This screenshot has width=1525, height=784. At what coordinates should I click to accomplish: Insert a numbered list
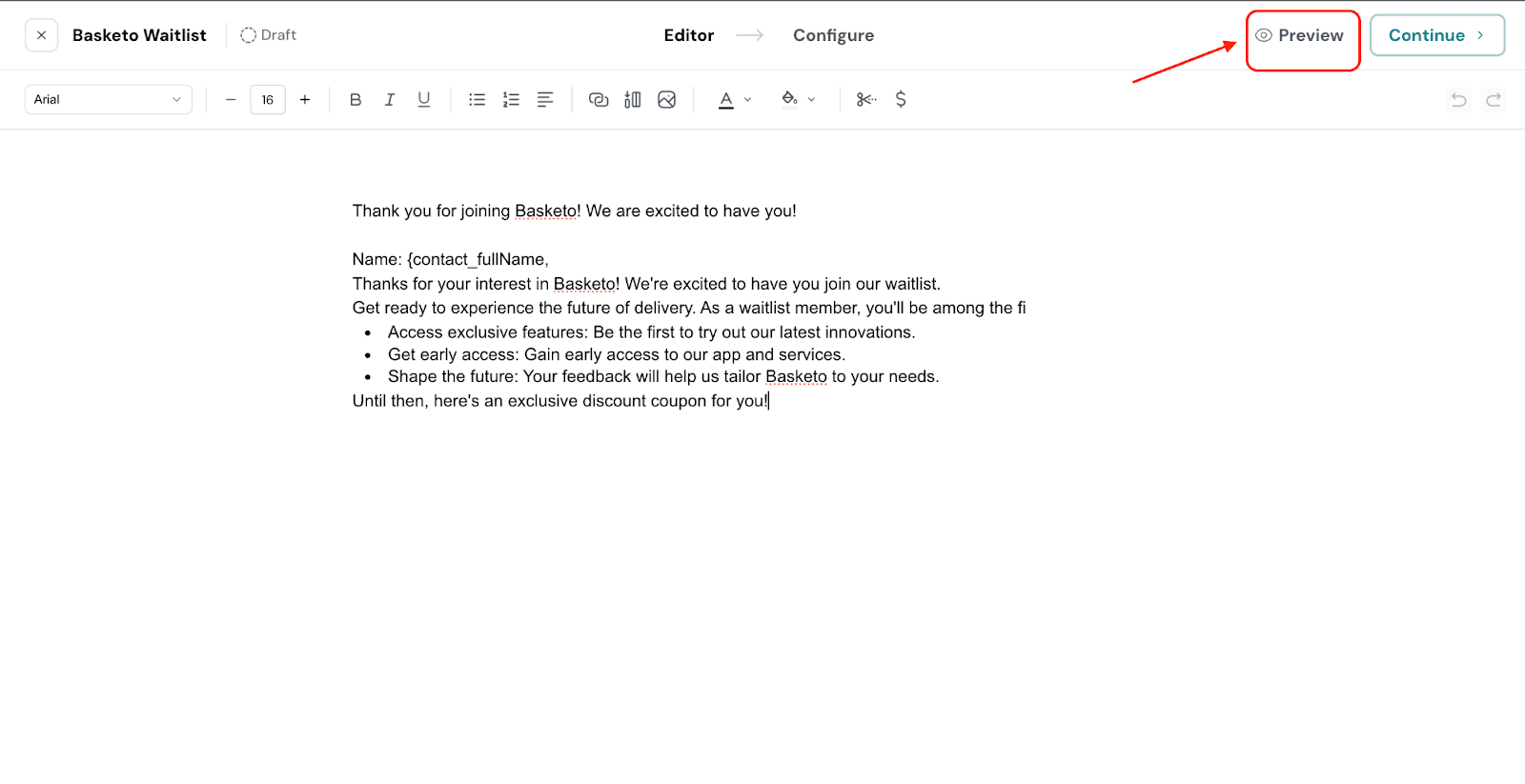click(512, 99)
